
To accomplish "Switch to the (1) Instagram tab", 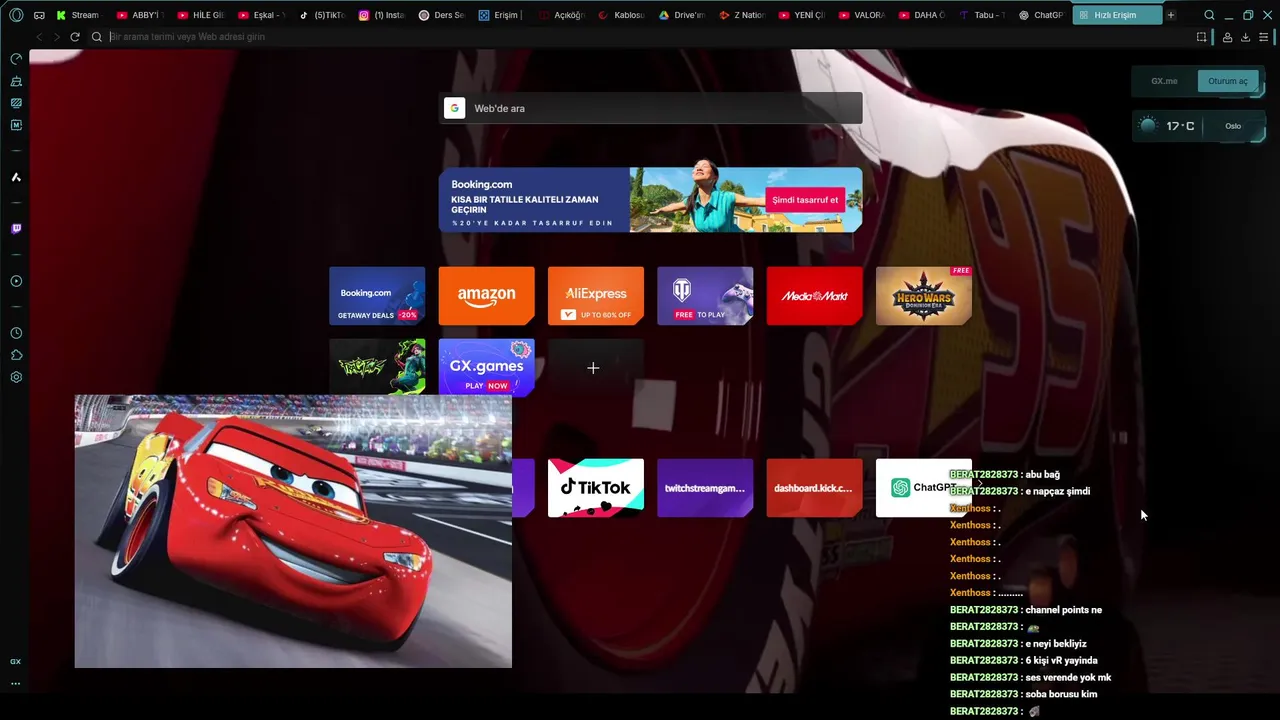I will tap(381, 15).
